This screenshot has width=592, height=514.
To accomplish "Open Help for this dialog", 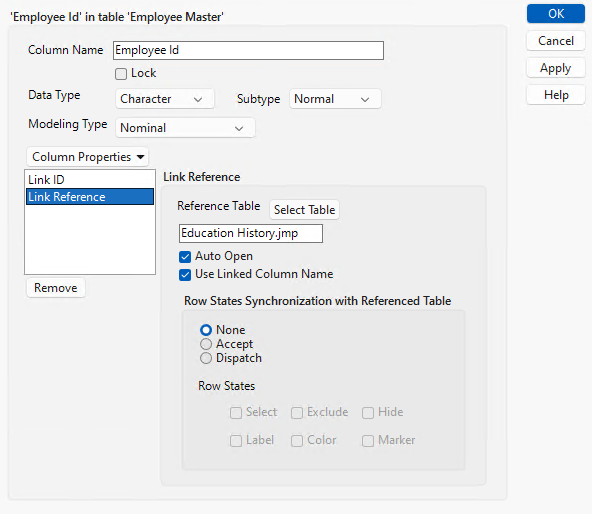I will (555, 95).
